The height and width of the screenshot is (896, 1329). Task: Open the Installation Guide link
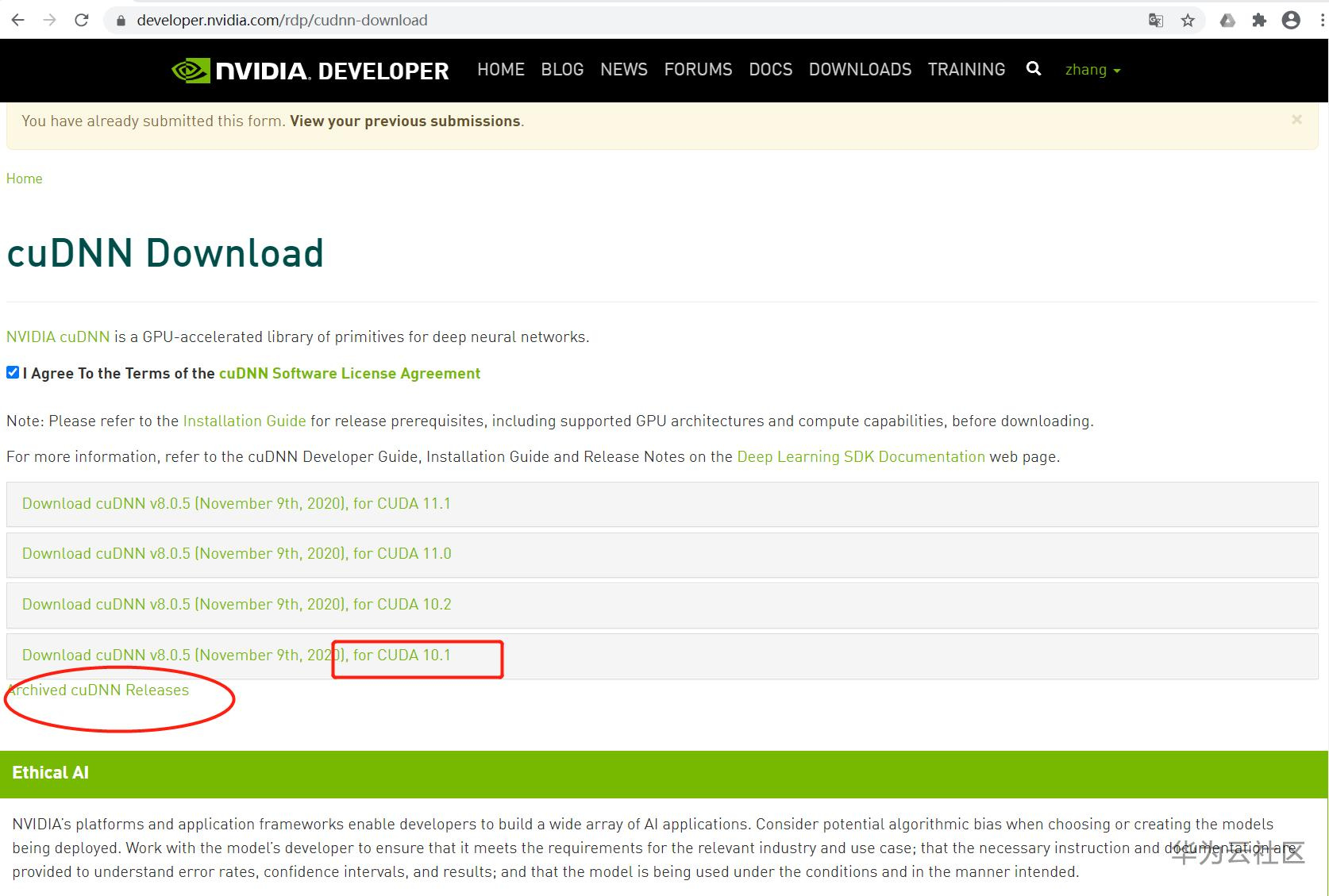(x=245, y=421)
